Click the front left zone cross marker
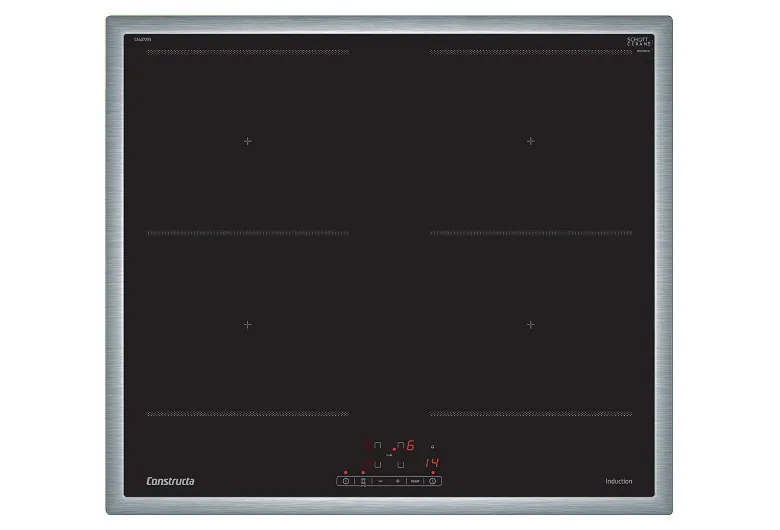The image size is (780, 530). [x=248, y=325]
